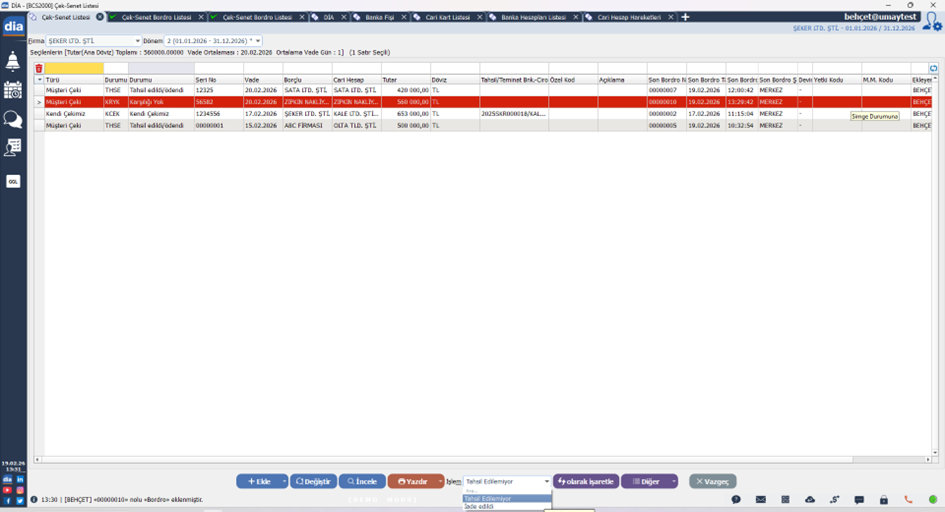Viewport: 945px width, 512px height.
Task: Expand the Diğer button dropdown arrow
Action: click(673, 481)
